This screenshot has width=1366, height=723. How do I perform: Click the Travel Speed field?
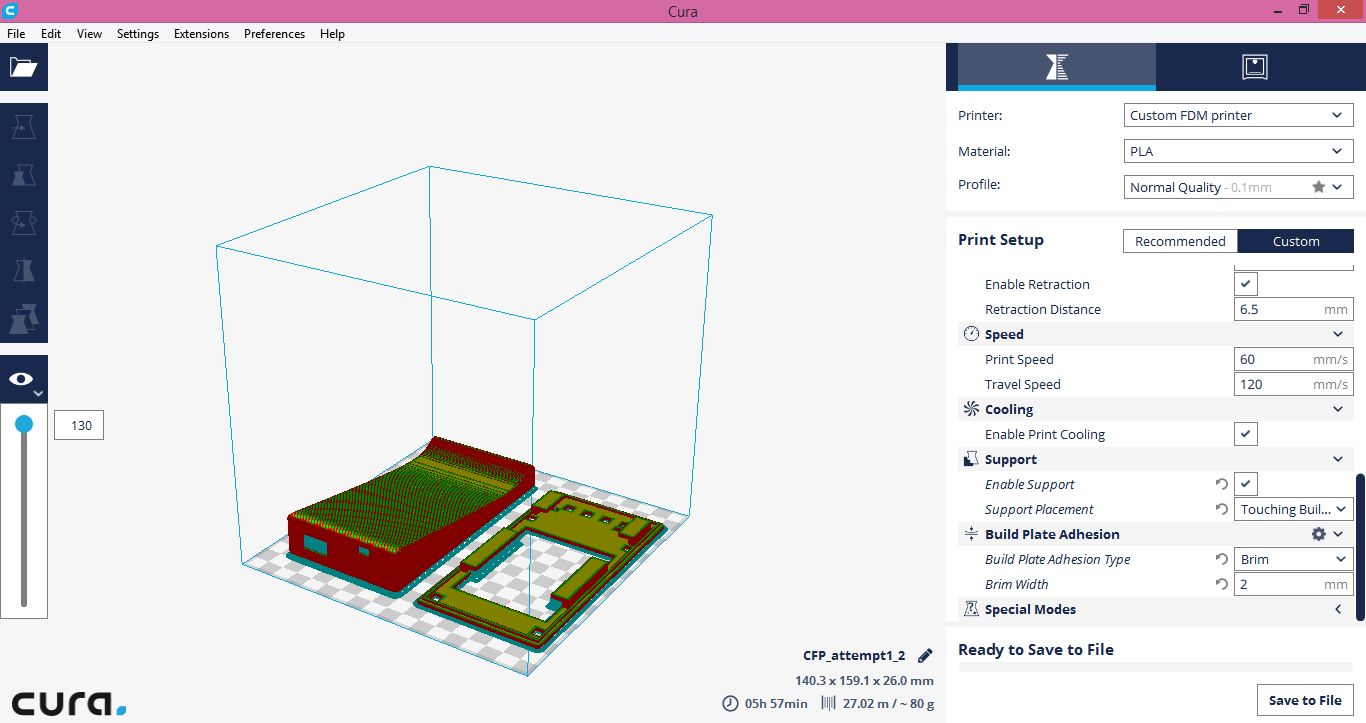1294,384
